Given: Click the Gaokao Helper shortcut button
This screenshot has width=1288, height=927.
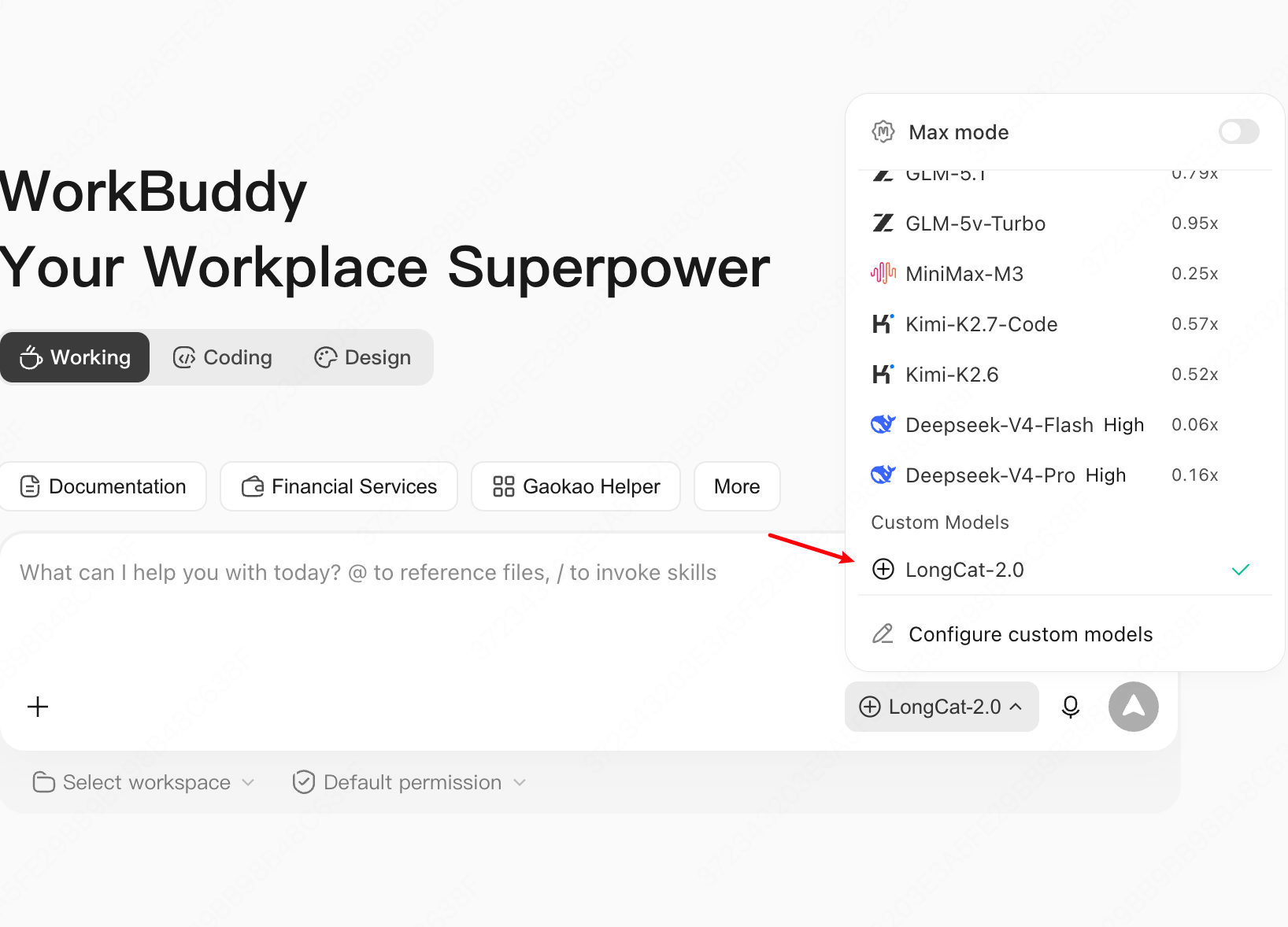Looking at the screenshot, I should (576, 486).
